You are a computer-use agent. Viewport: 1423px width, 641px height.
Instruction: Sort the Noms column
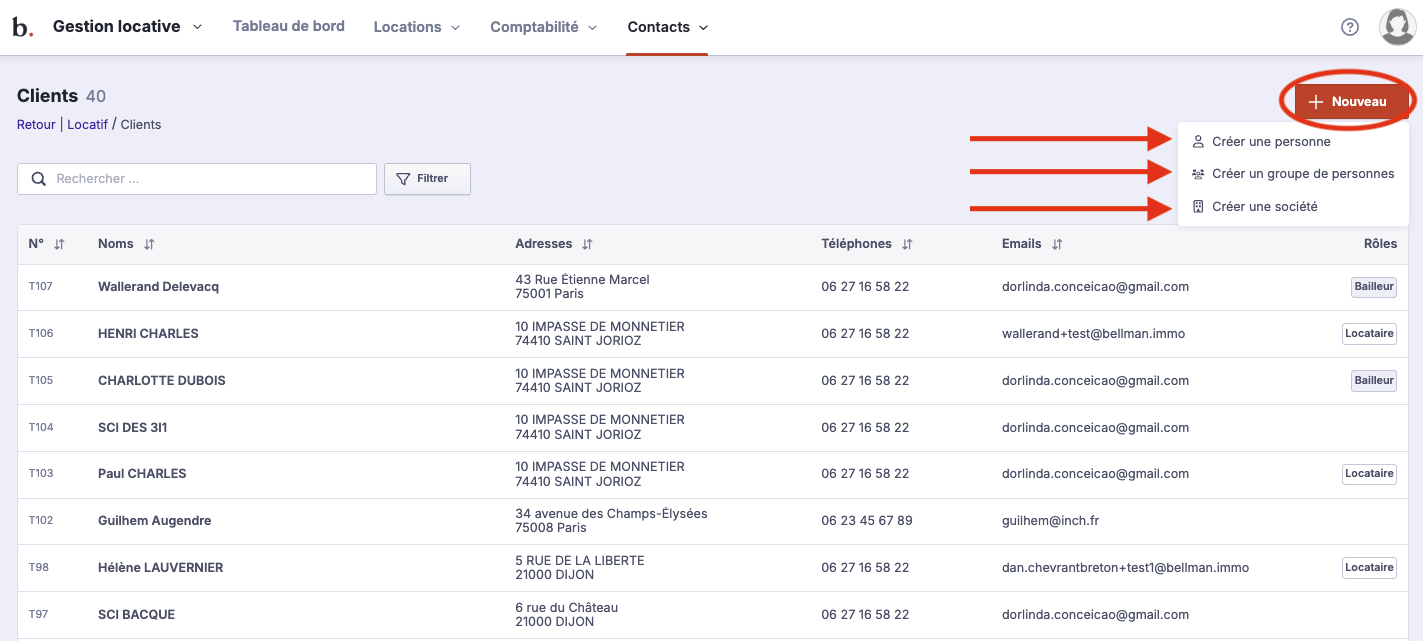(x=149, y=244)
